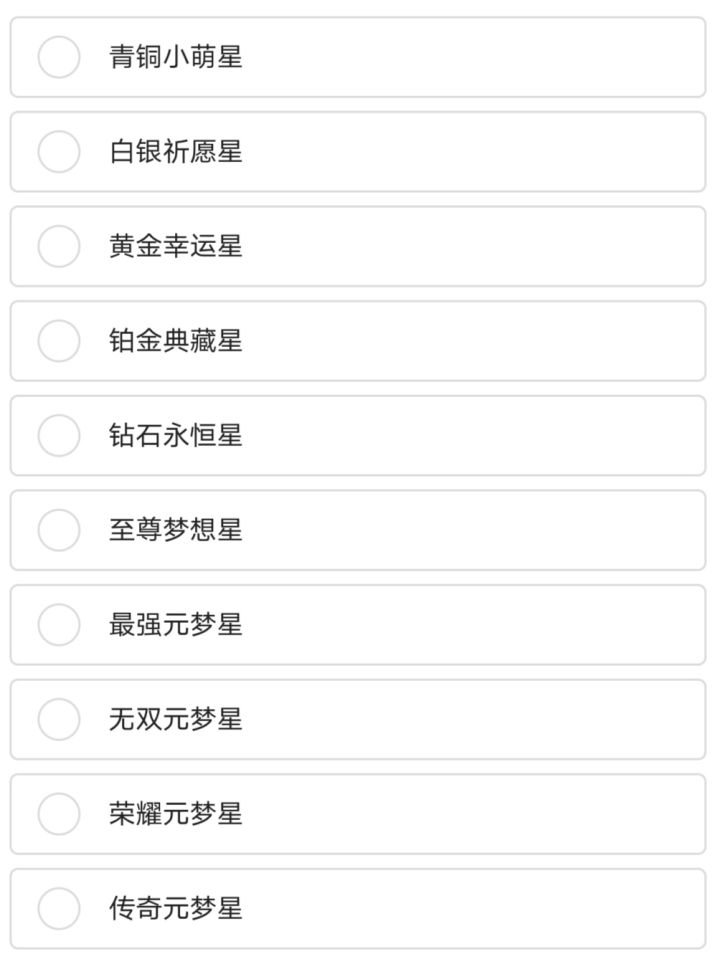Image resolution: width=720 pixels, height=972 pixels.
Task: Select the 白银祈愿星 radio button
Action: [x=59, y=151]
